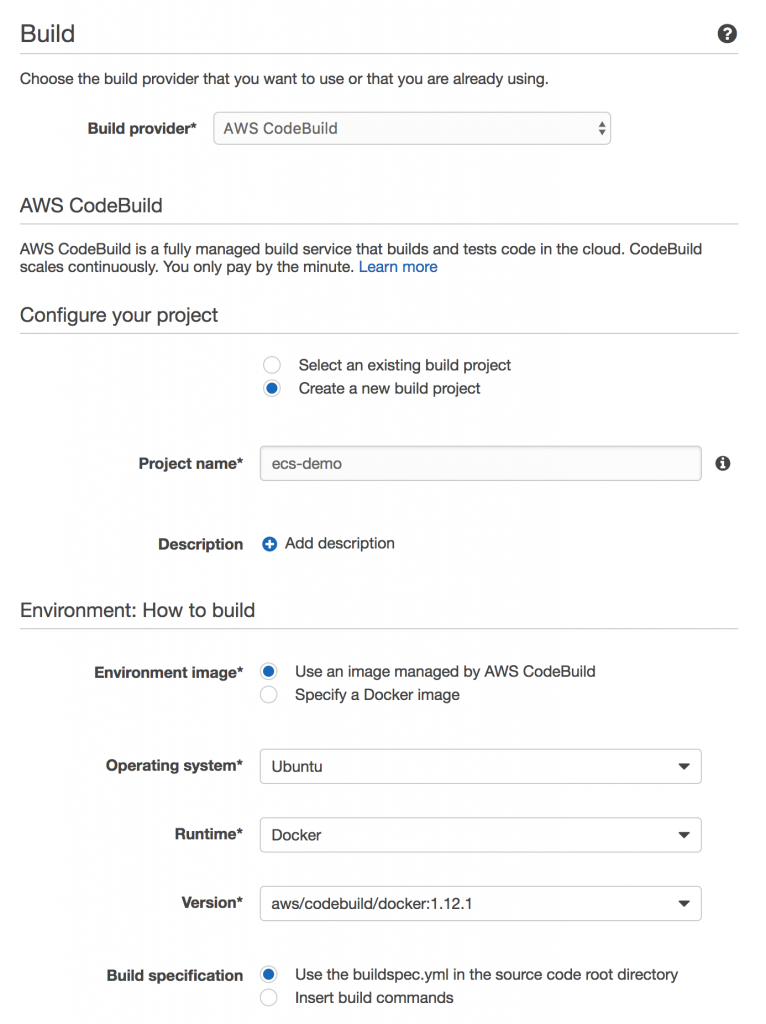
Task: Click the Build provider stepper arrows
Action: 601,129
